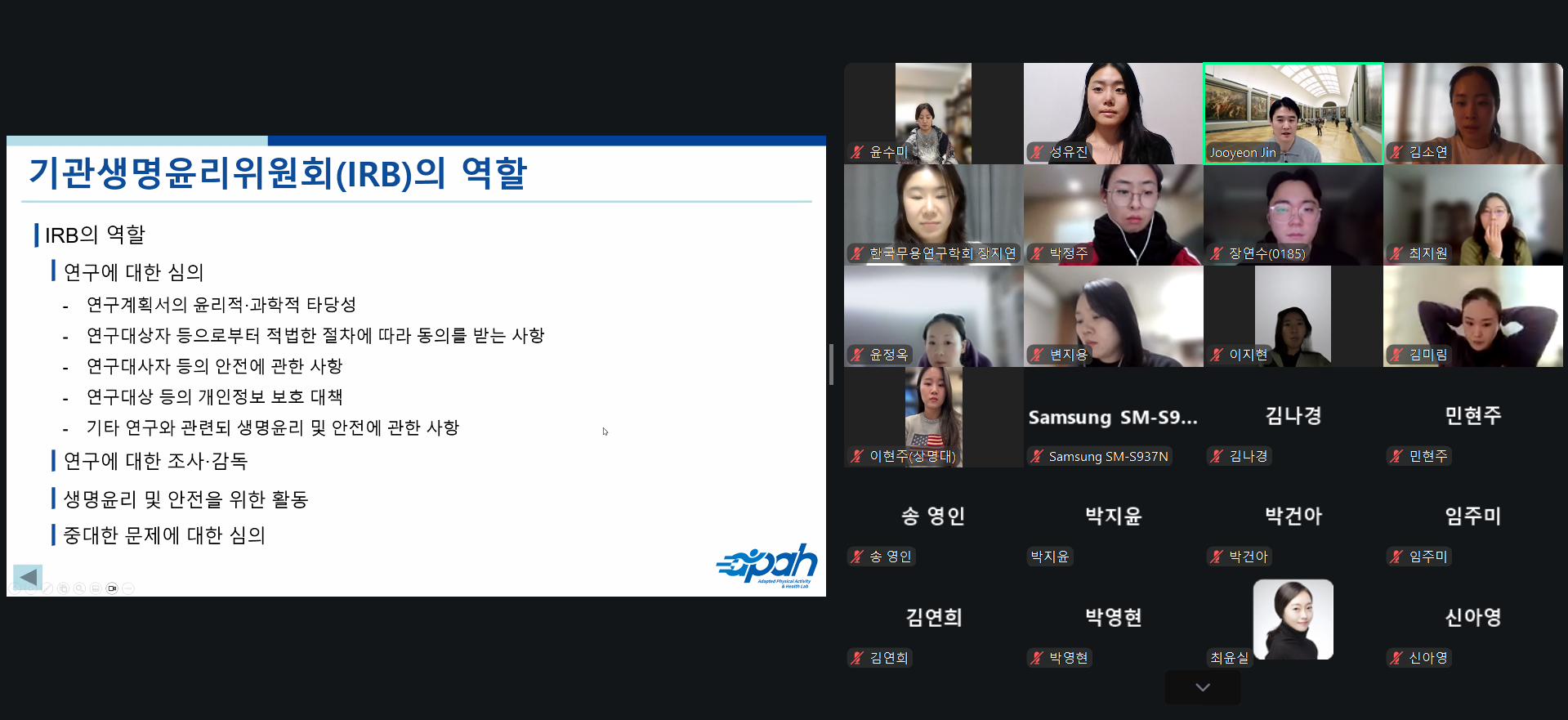Click the see all slides icon
Image resolution: width=1568 pixels, height=720 pixels.
(x=64, y=588)
